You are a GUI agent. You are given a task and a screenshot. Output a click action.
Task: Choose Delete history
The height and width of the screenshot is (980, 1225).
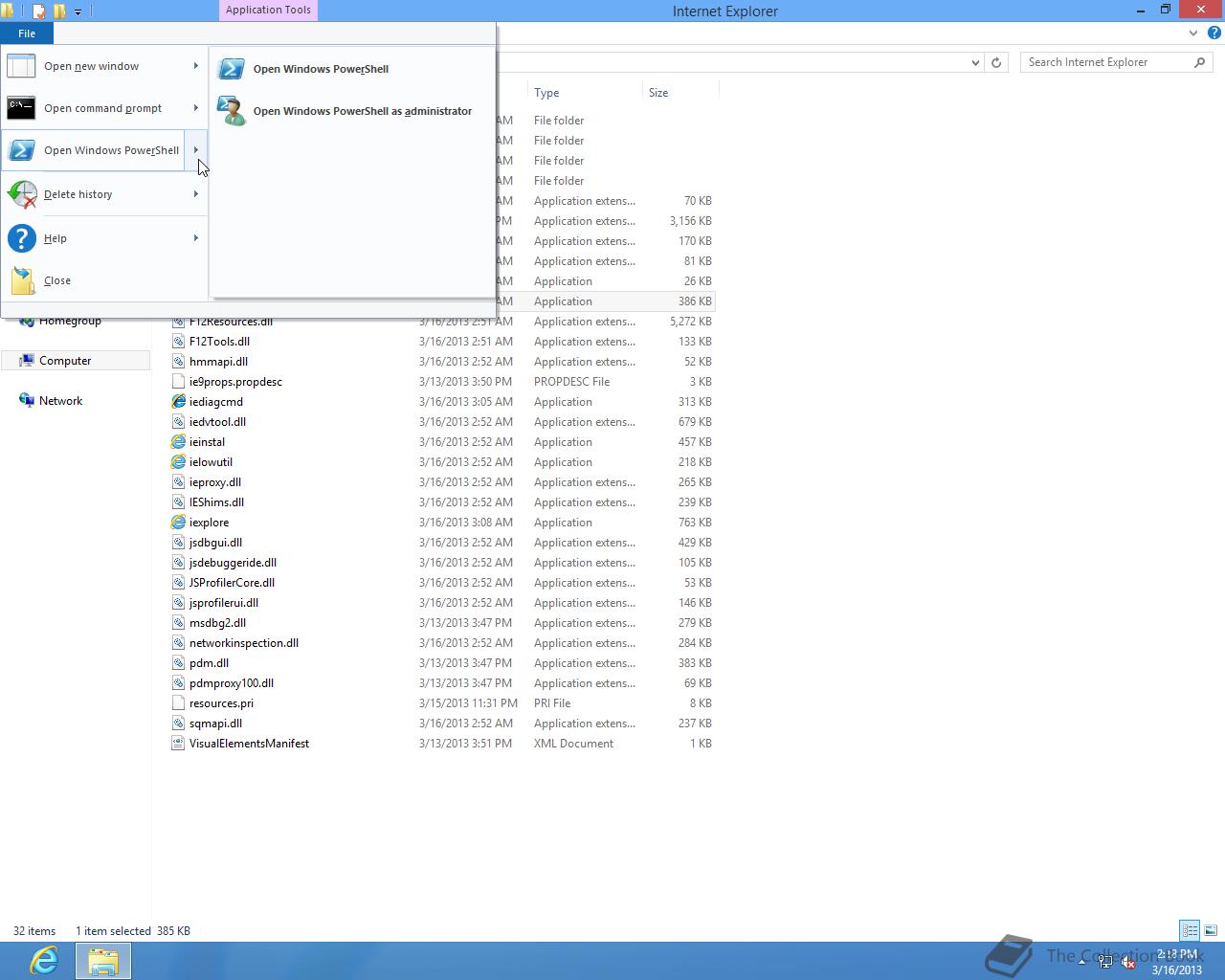[78, 194]
